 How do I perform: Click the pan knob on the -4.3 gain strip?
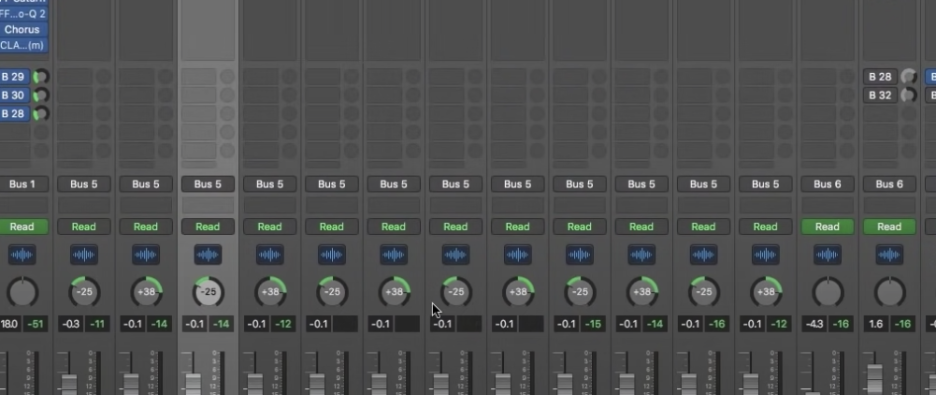(x=828, y=292)
